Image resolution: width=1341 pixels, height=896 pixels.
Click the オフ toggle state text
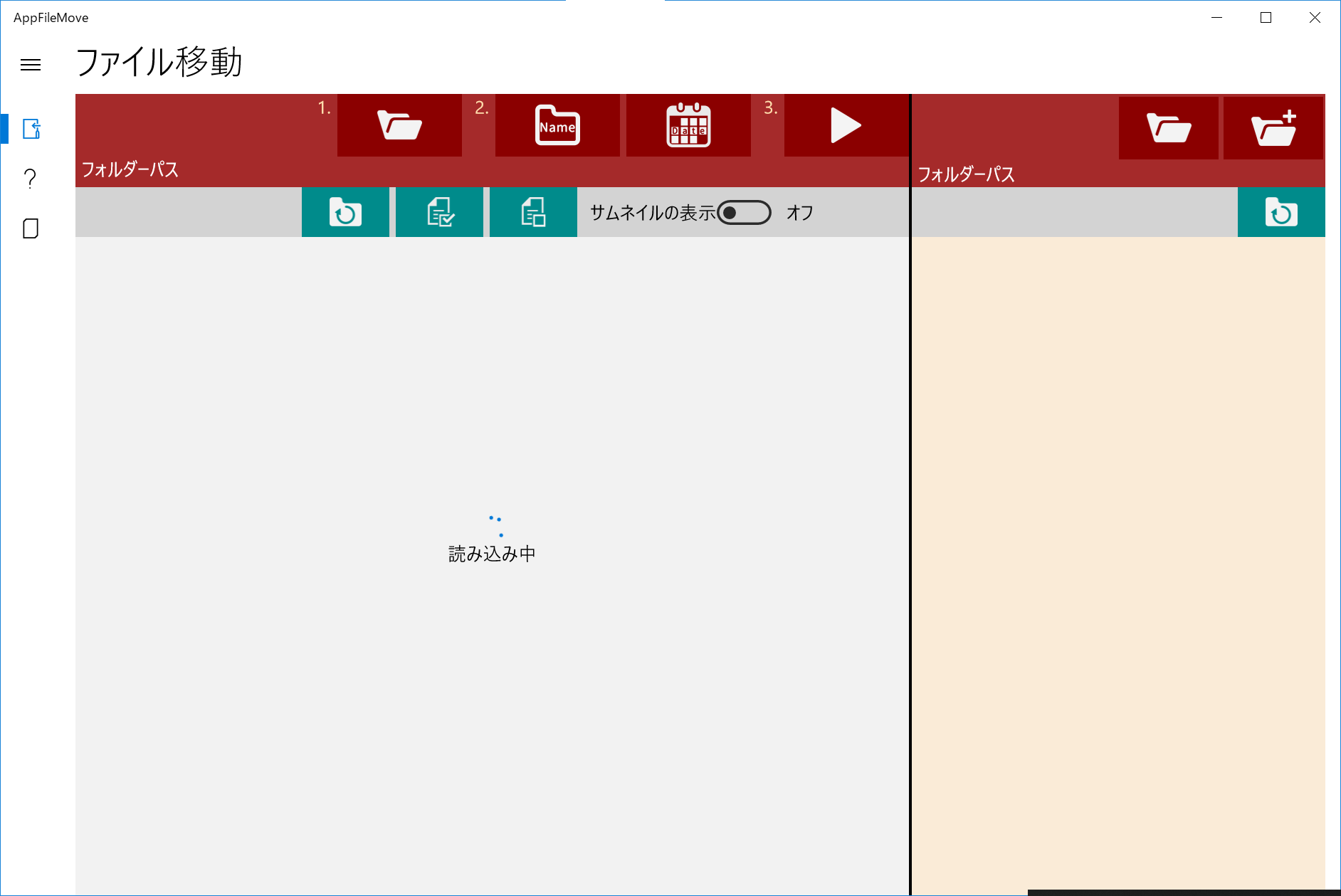(800, 213)
